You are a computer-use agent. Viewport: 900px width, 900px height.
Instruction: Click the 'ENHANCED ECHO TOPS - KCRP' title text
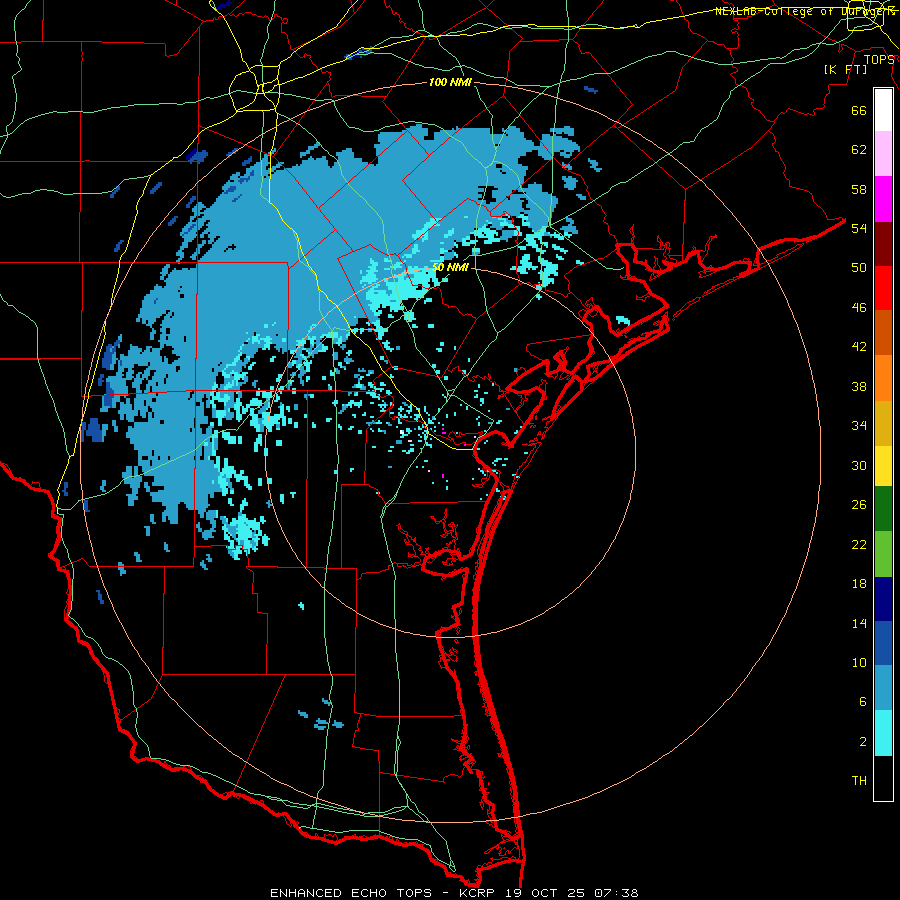[383, 893]
